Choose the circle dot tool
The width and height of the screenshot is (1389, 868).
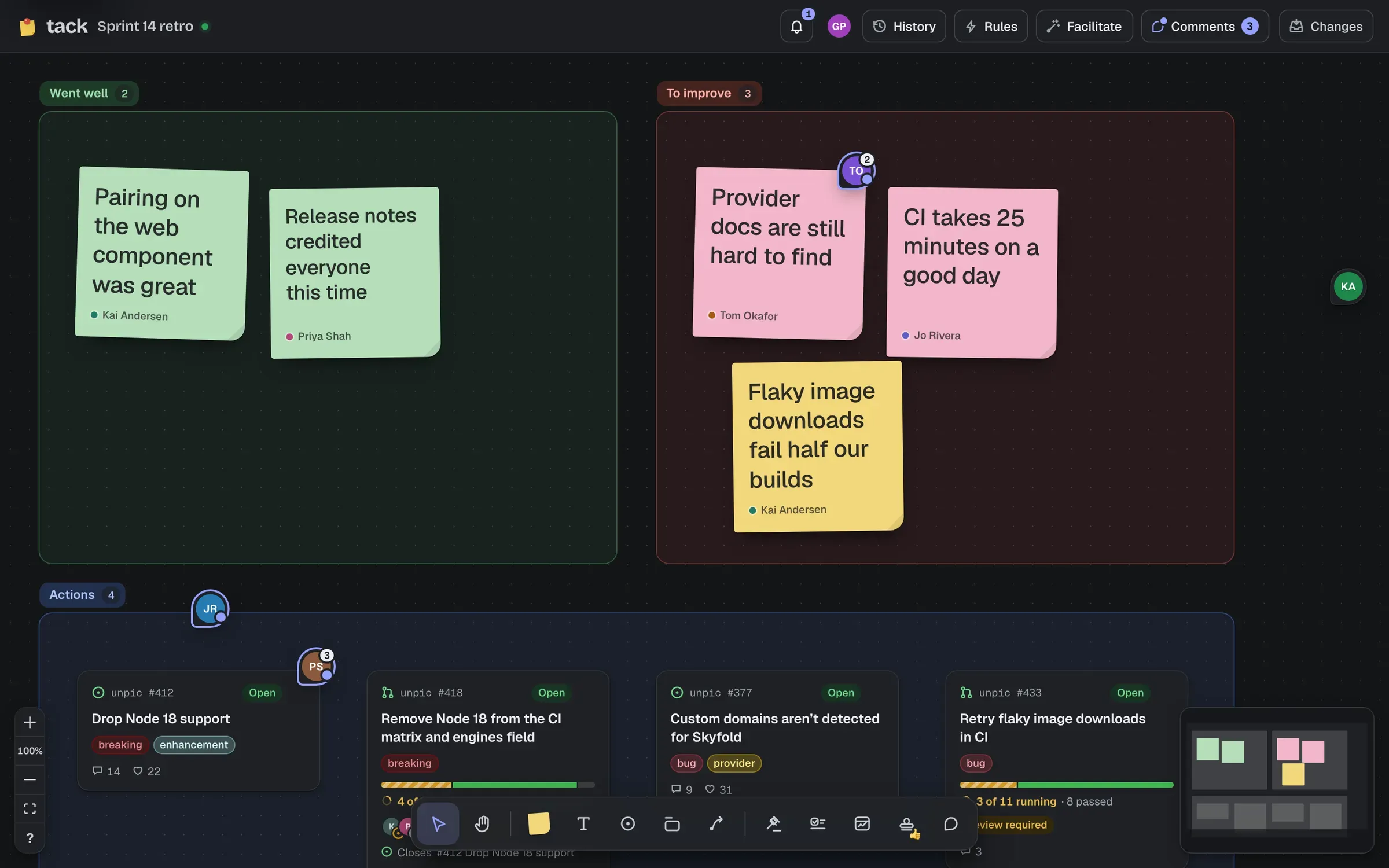(x=628, y=823)
